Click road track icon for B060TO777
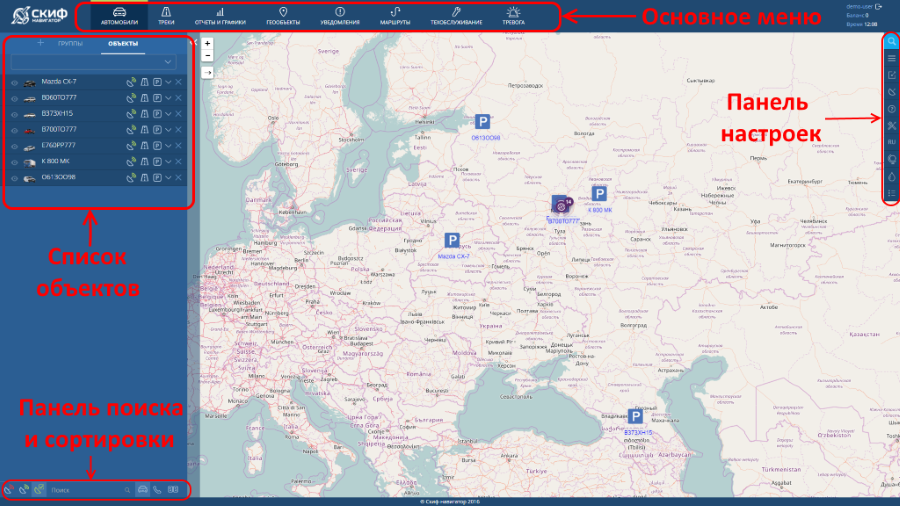This screenshot has height=506, width=900. coord(145,98)
